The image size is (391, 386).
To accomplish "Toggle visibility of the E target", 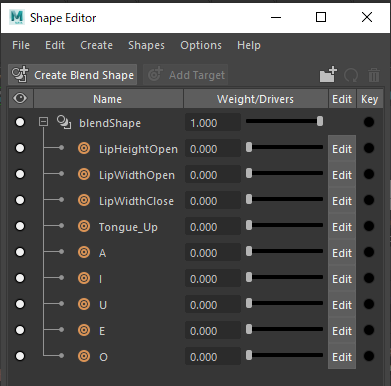I will (20, 330).
